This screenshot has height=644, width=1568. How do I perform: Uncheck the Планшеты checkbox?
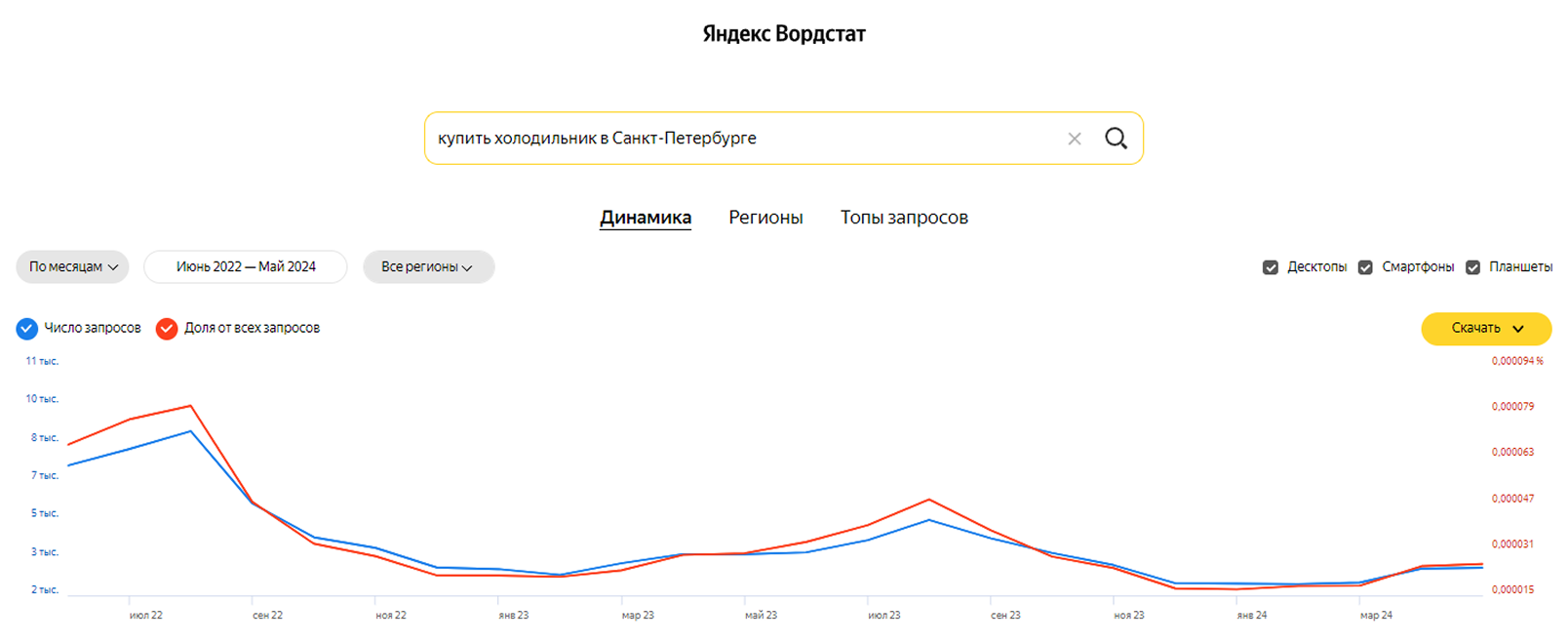click(1472, 267)
